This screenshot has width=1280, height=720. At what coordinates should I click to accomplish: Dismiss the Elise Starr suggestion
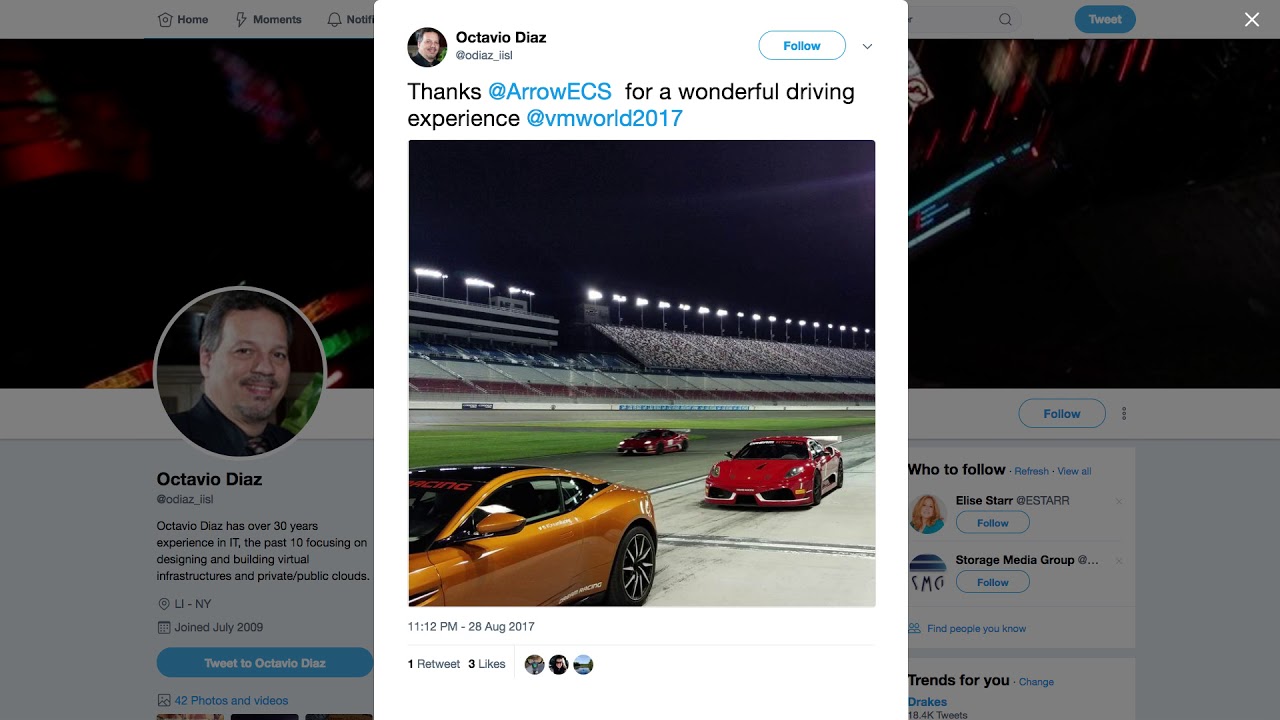(1119, 501)
